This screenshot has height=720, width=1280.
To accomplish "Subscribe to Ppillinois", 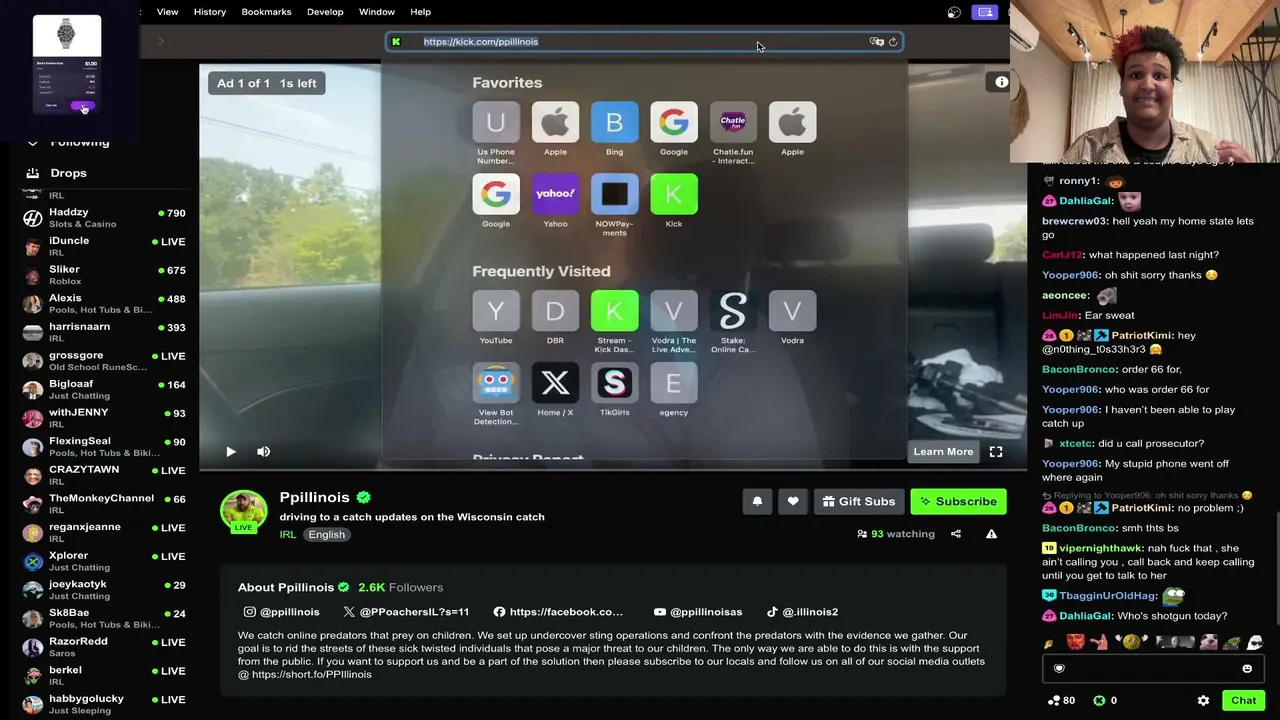I will pos(958,502).
